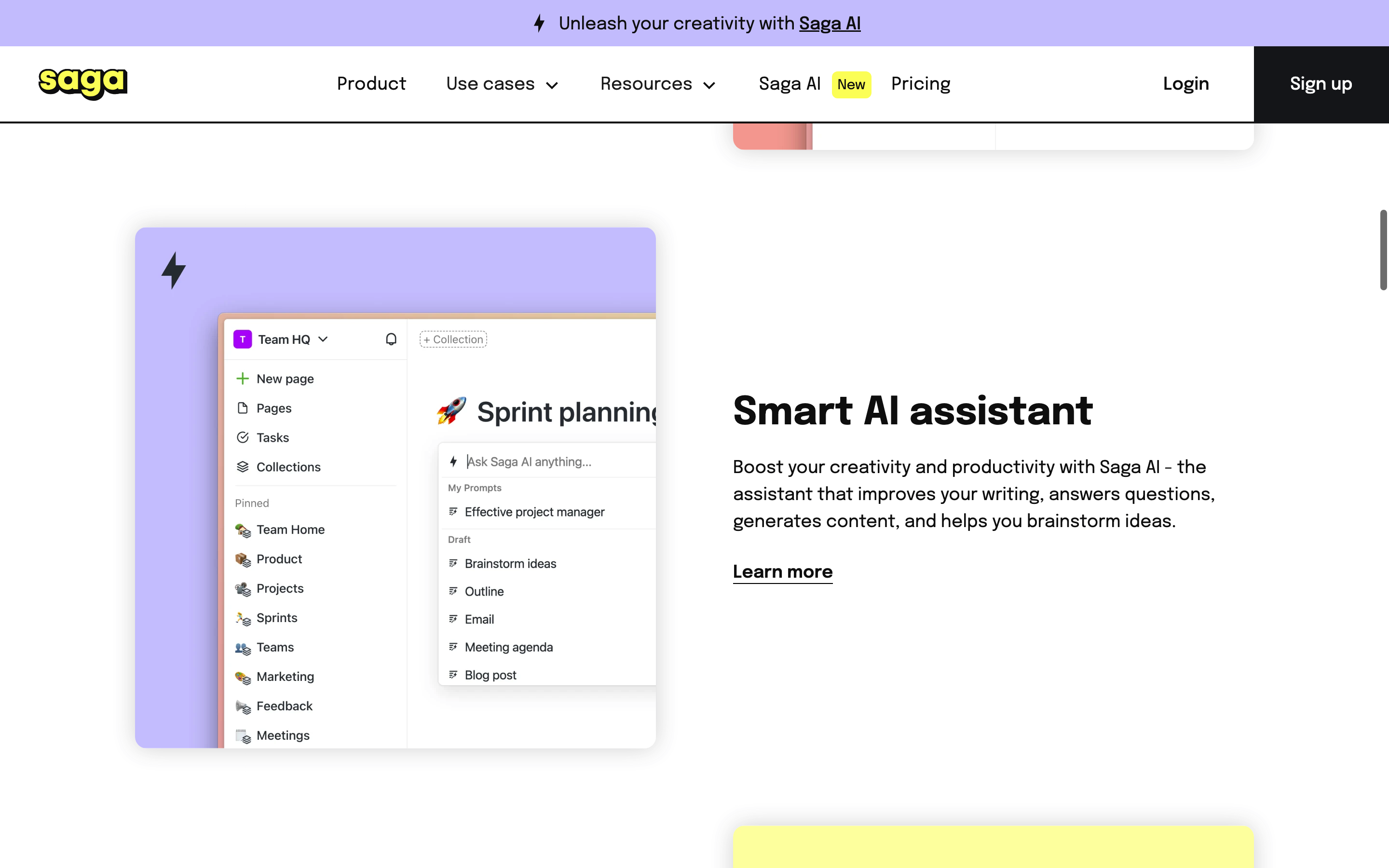Viewport: 1389px width, 868px height.
Task: Click the notification bell icon
Action: (391, 339)
